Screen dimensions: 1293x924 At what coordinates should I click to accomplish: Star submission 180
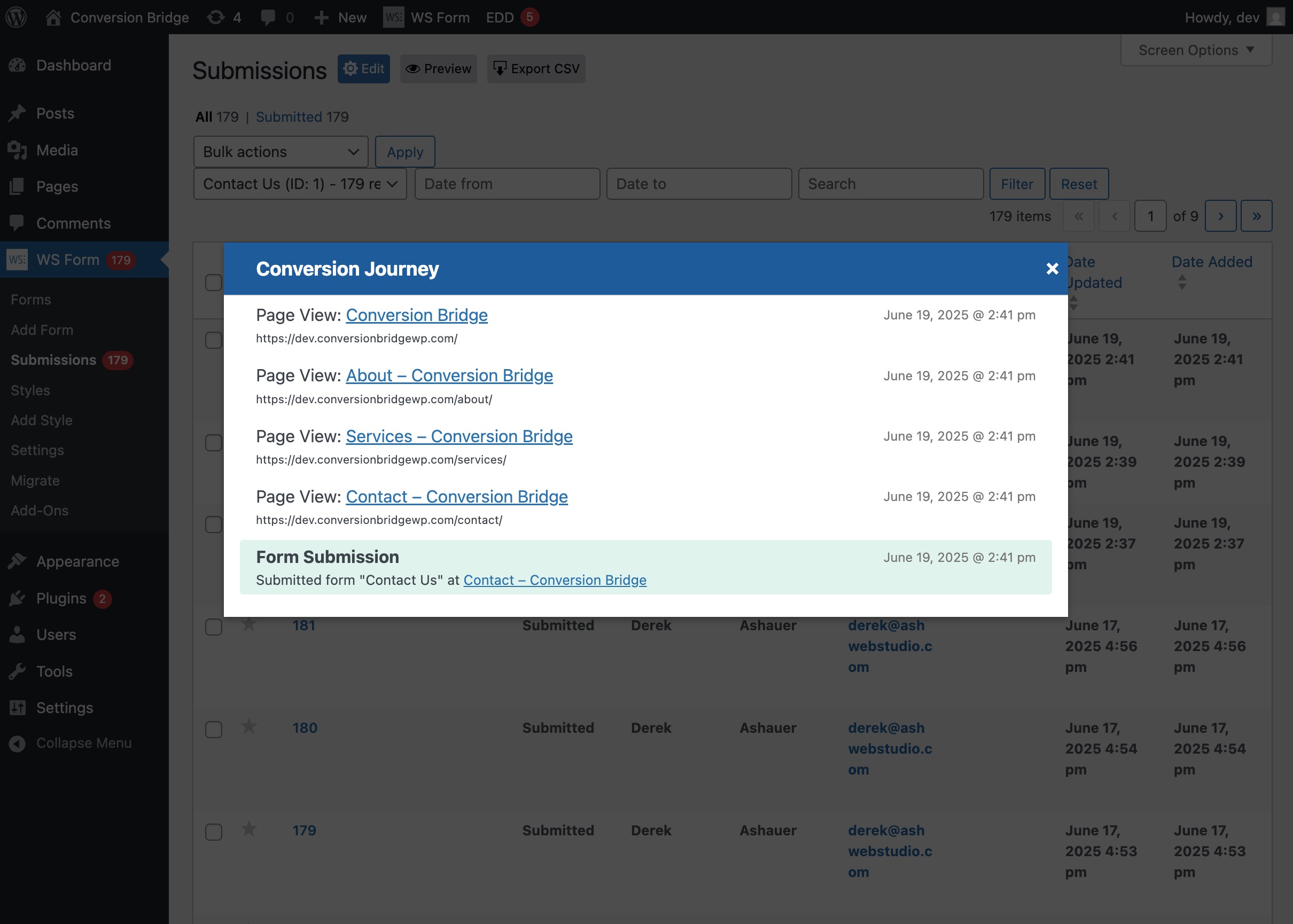248,726
